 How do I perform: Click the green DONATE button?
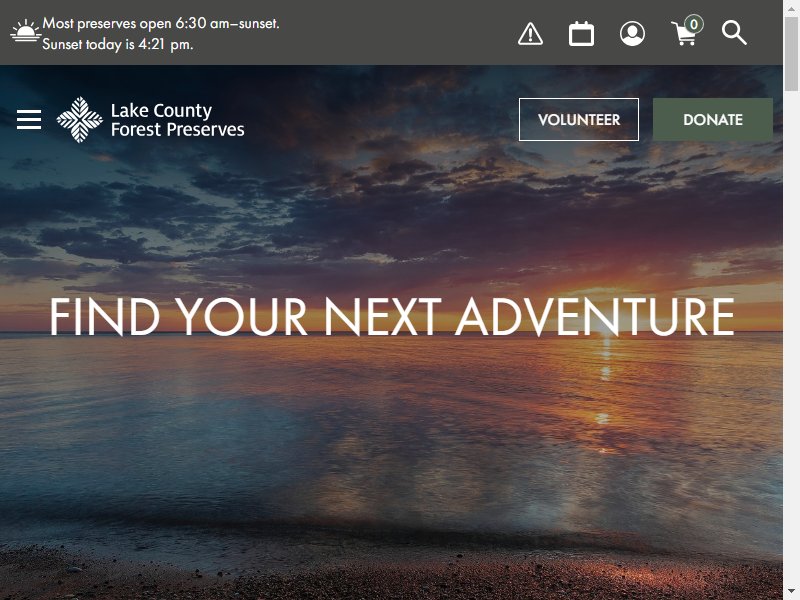(x=713, y=119)
